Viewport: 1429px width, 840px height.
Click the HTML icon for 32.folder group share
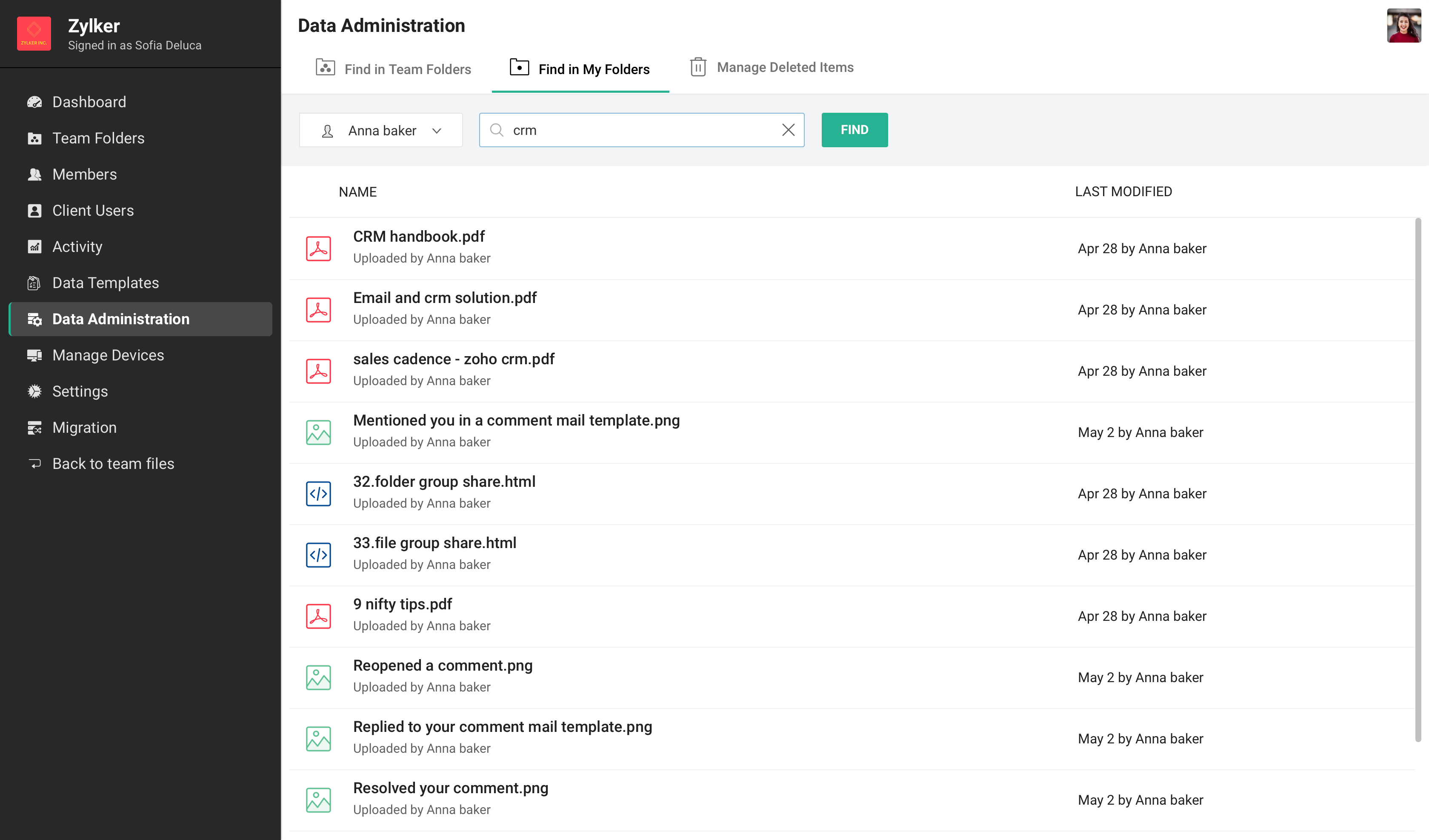point(318,494)
